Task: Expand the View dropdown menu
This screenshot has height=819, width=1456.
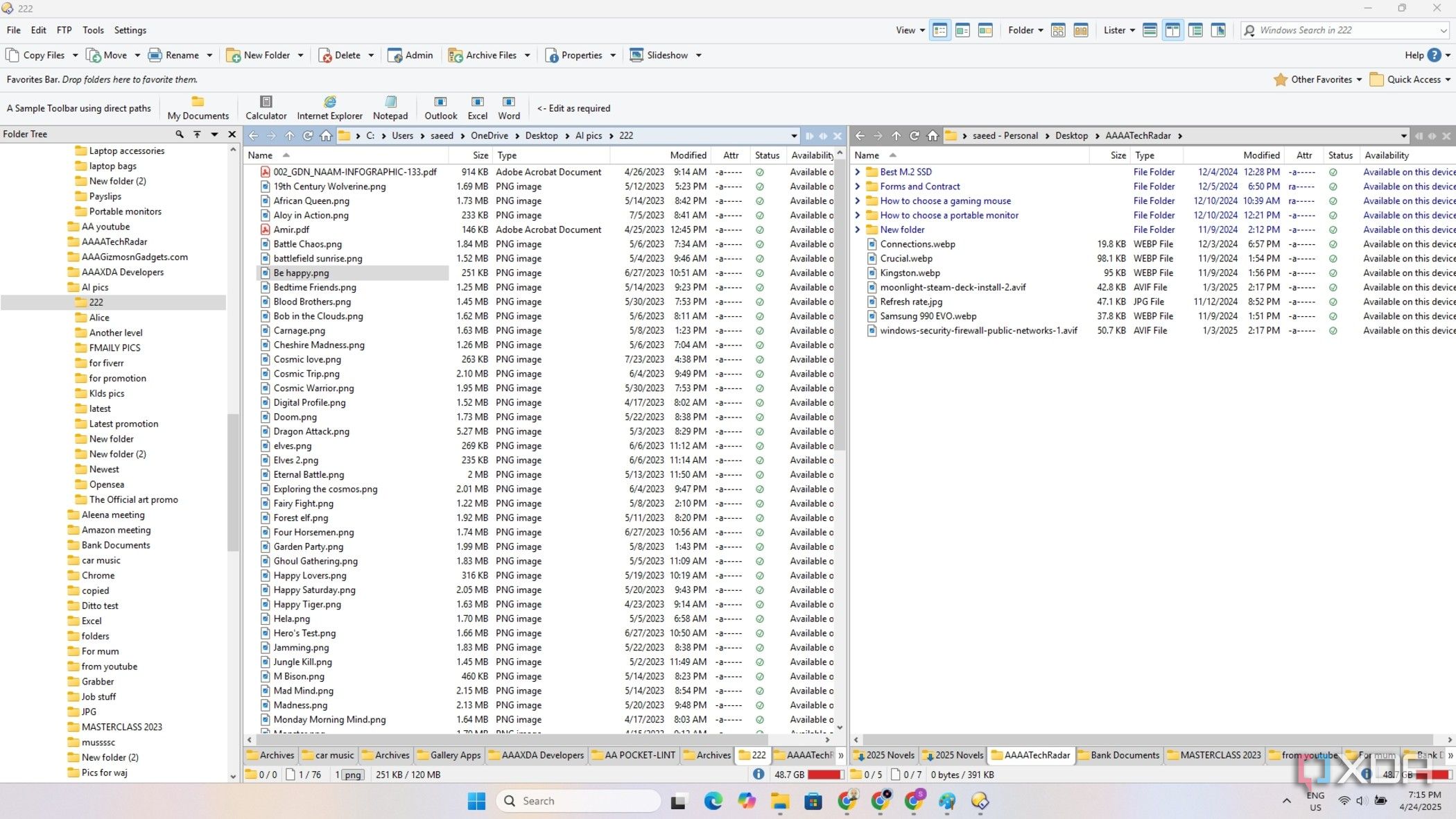Action: click(x=910, y=31)
